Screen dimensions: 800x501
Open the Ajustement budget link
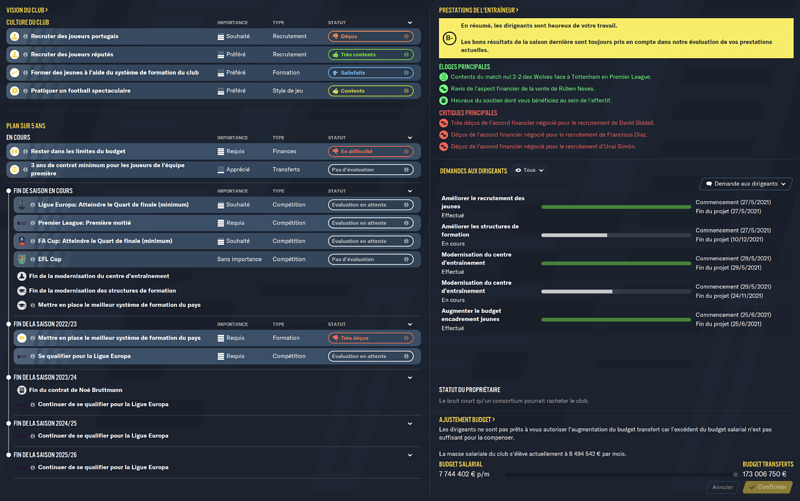click(467, 420)
